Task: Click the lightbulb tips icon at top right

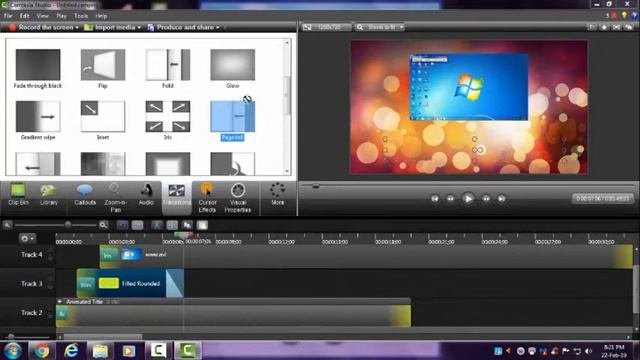Action: 624,16
